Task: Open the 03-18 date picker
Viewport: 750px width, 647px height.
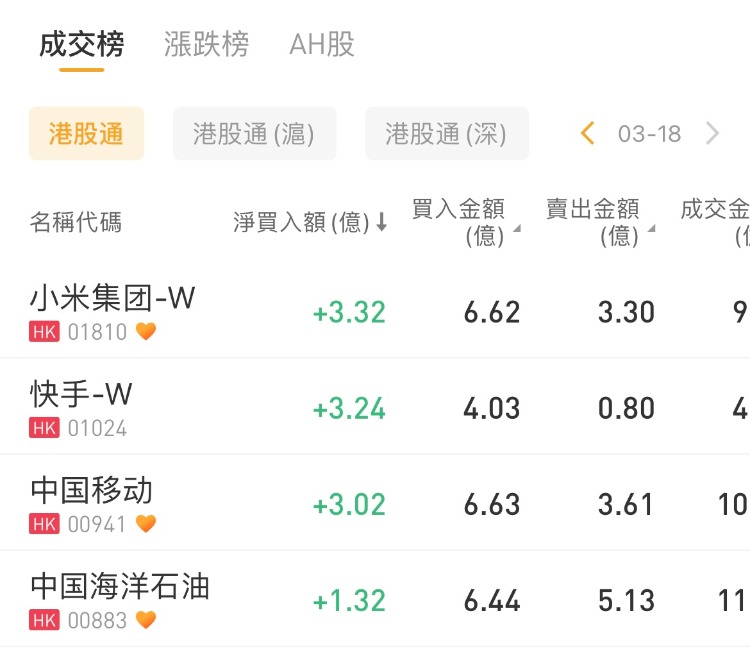Action: 649,134
